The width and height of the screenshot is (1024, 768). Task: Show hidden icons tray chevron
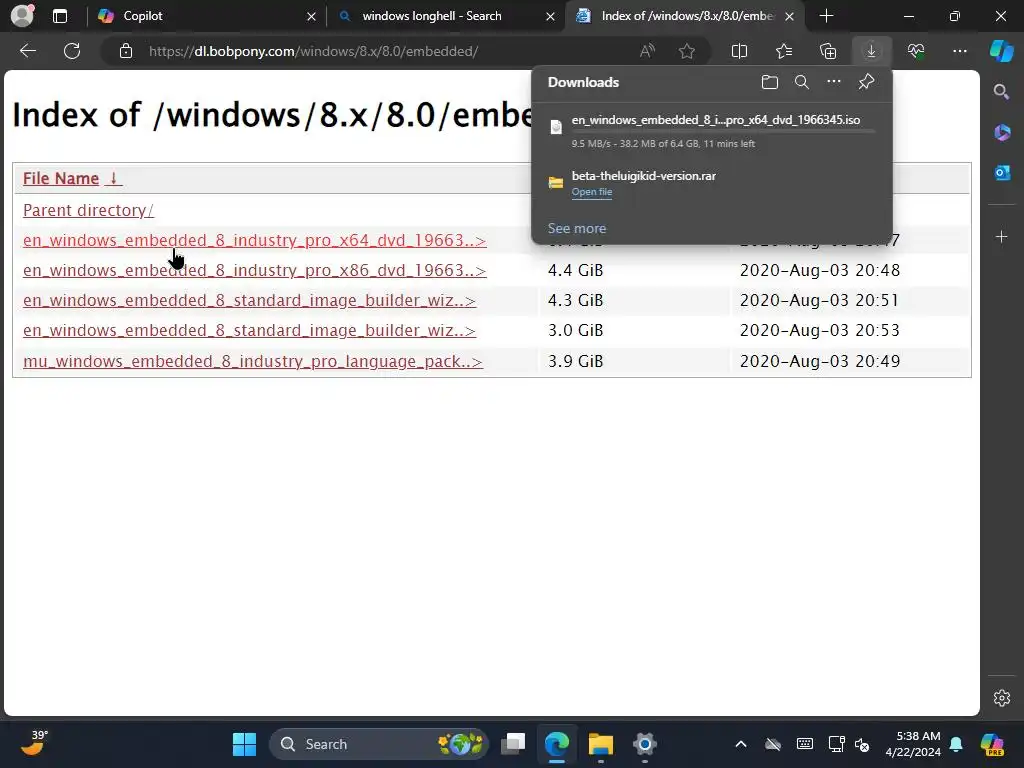point(741,744)
